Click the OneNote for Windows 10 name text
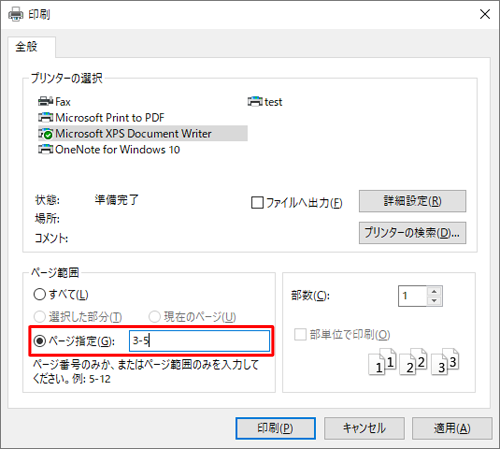Viewport: 500px width, 449px height. (x=117, y=149)
